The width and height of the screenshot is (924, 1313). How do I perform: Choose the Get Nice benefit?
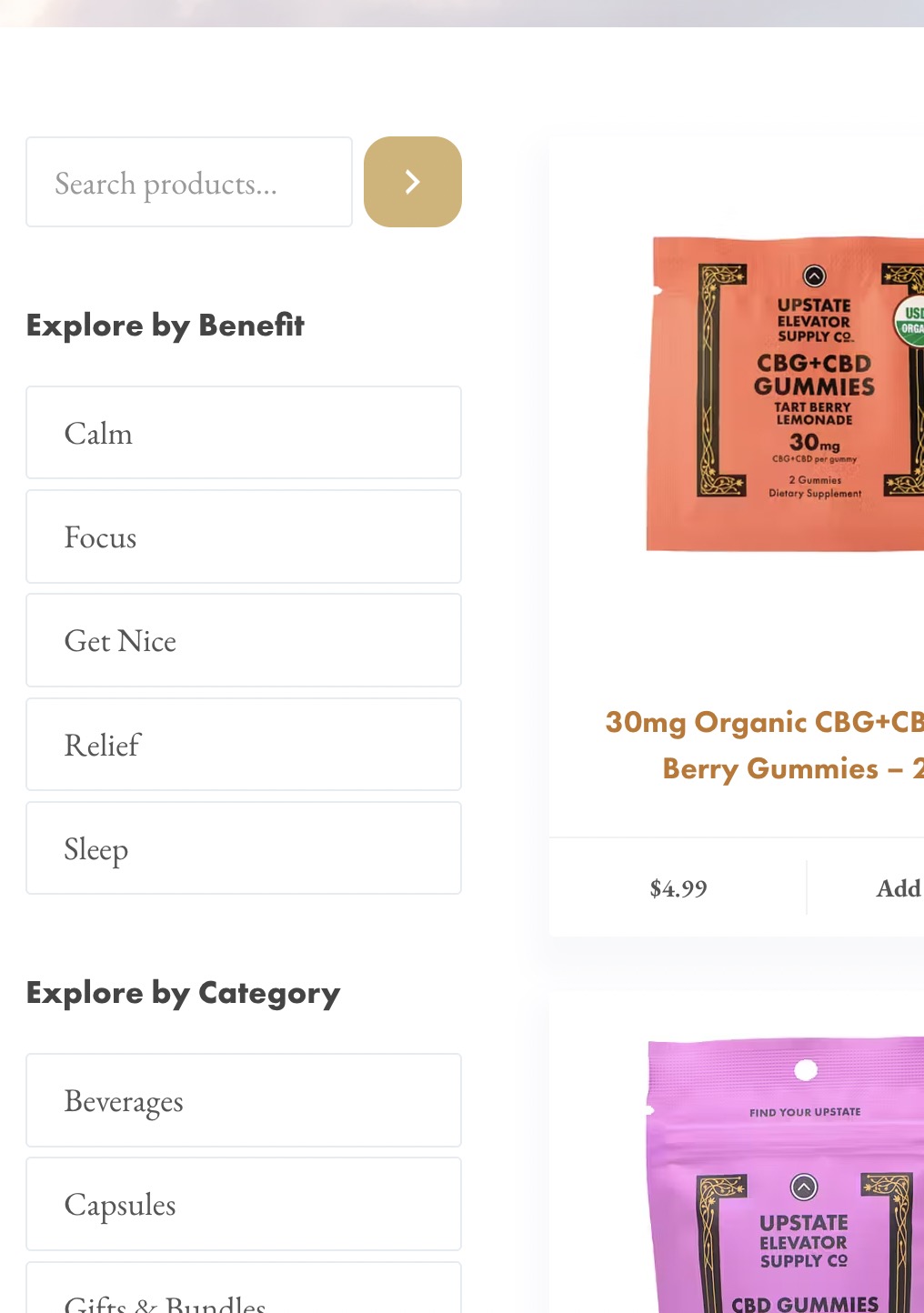244,640
